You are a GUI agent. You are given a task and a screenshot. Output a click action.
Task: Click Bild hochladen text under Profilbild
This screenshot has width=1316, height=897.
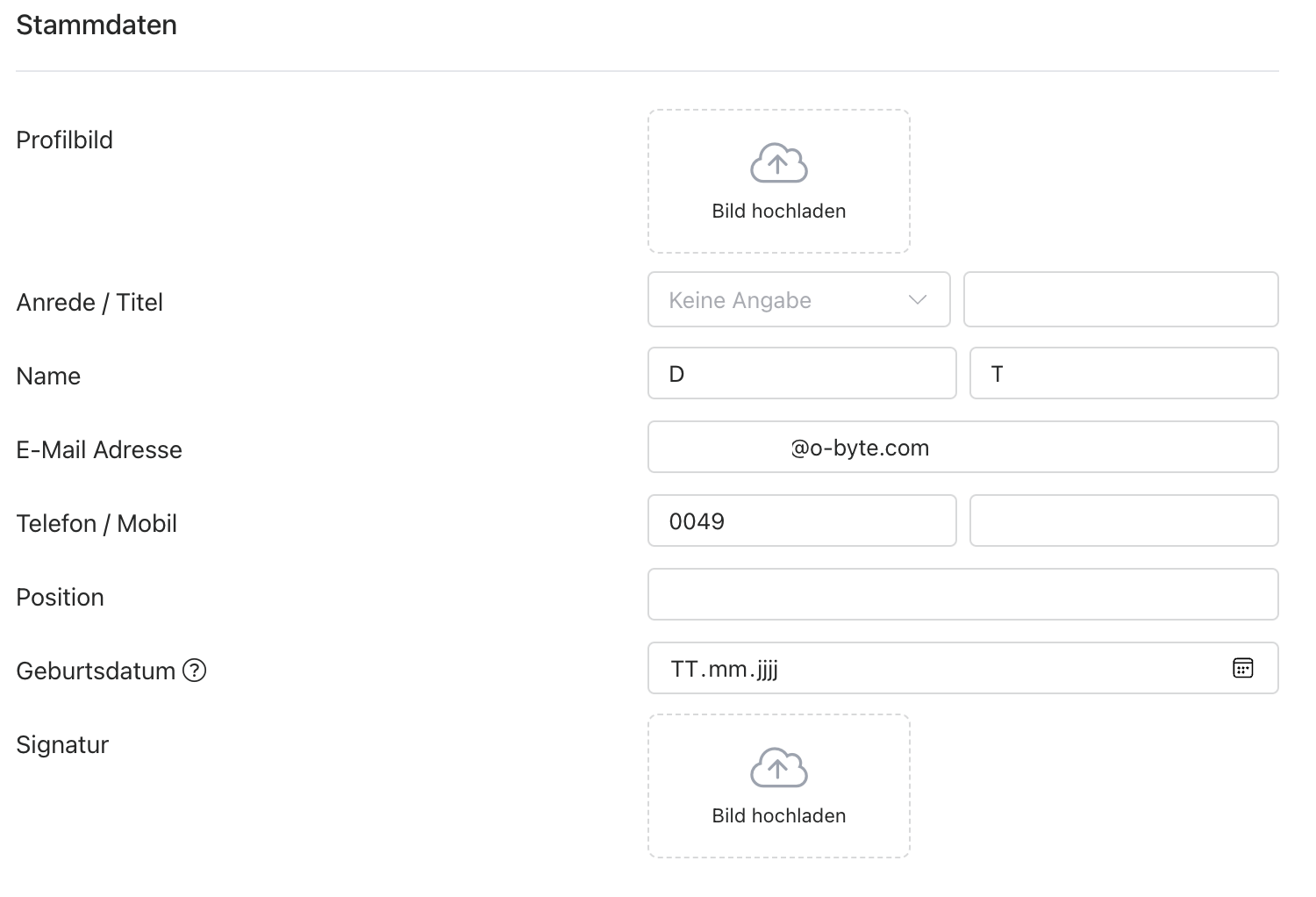pyautogui.click(x=778, y=212)
